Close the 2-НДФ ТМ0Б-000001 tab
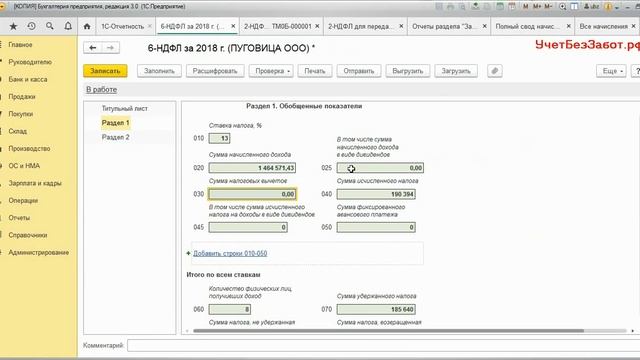The height and width of the screenshot is (360, 640). point(317,26)
